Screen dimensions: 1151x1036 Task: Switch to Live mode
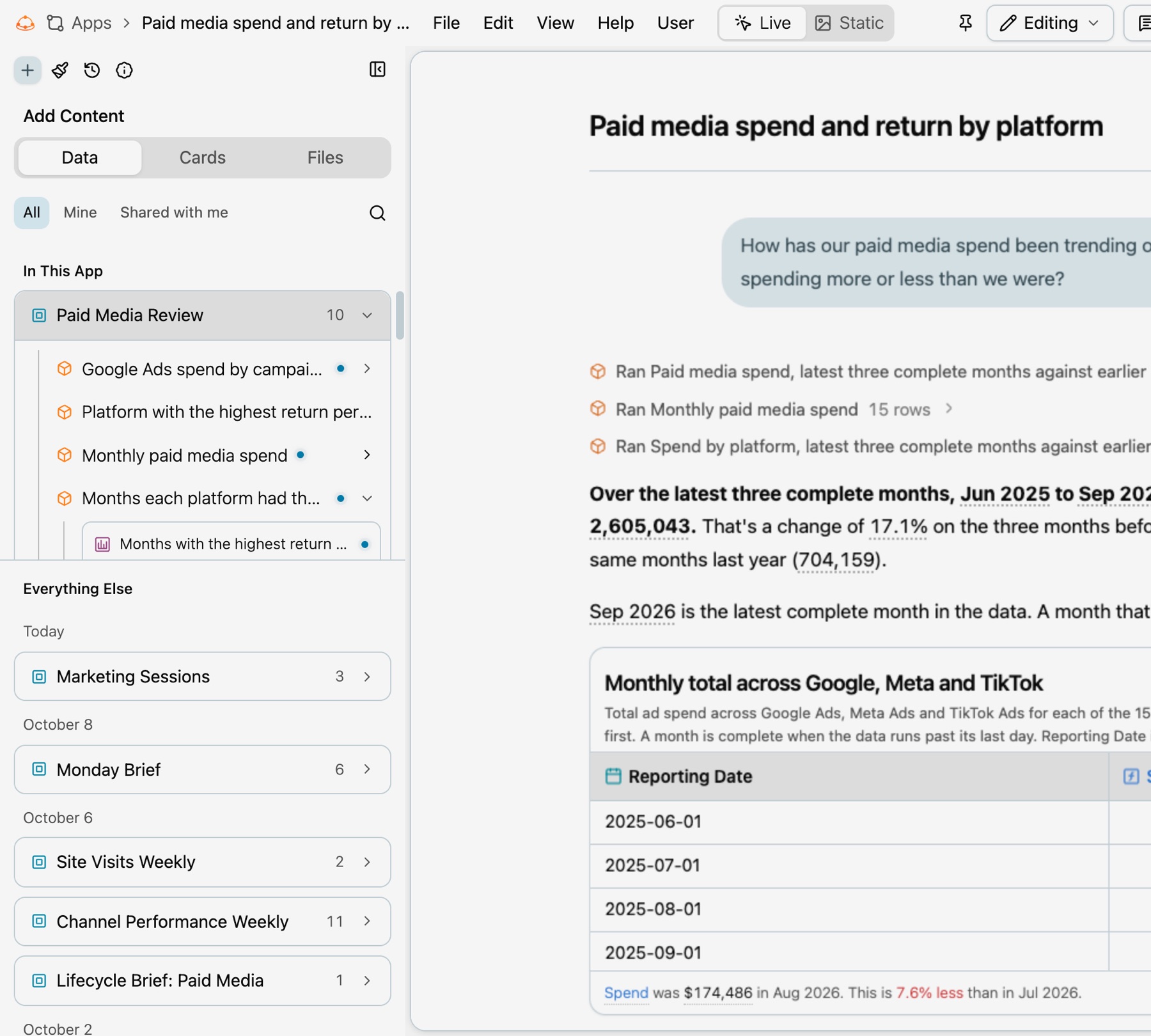click(x=762, y=23)
